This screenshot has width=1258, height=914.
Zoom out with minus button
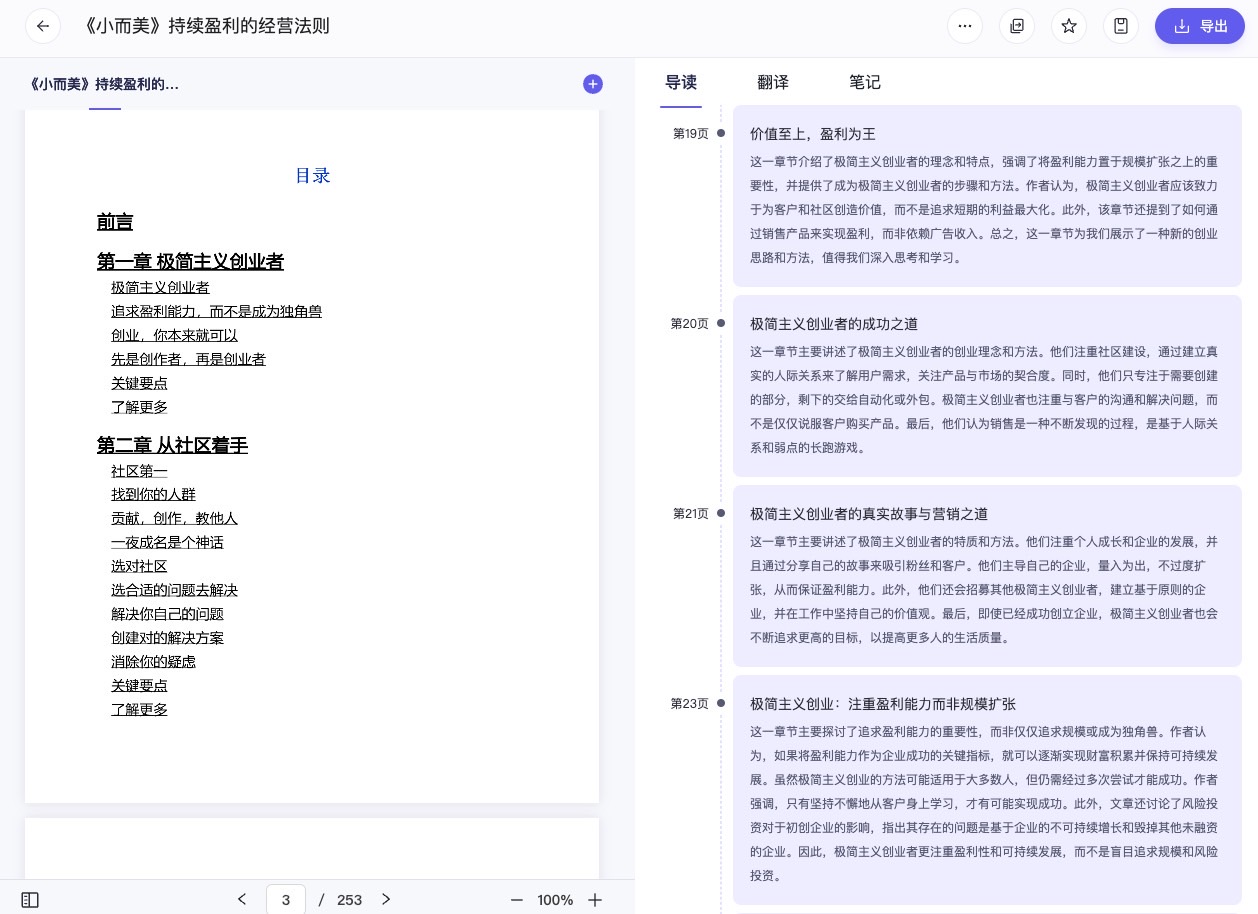pos(517,900)
